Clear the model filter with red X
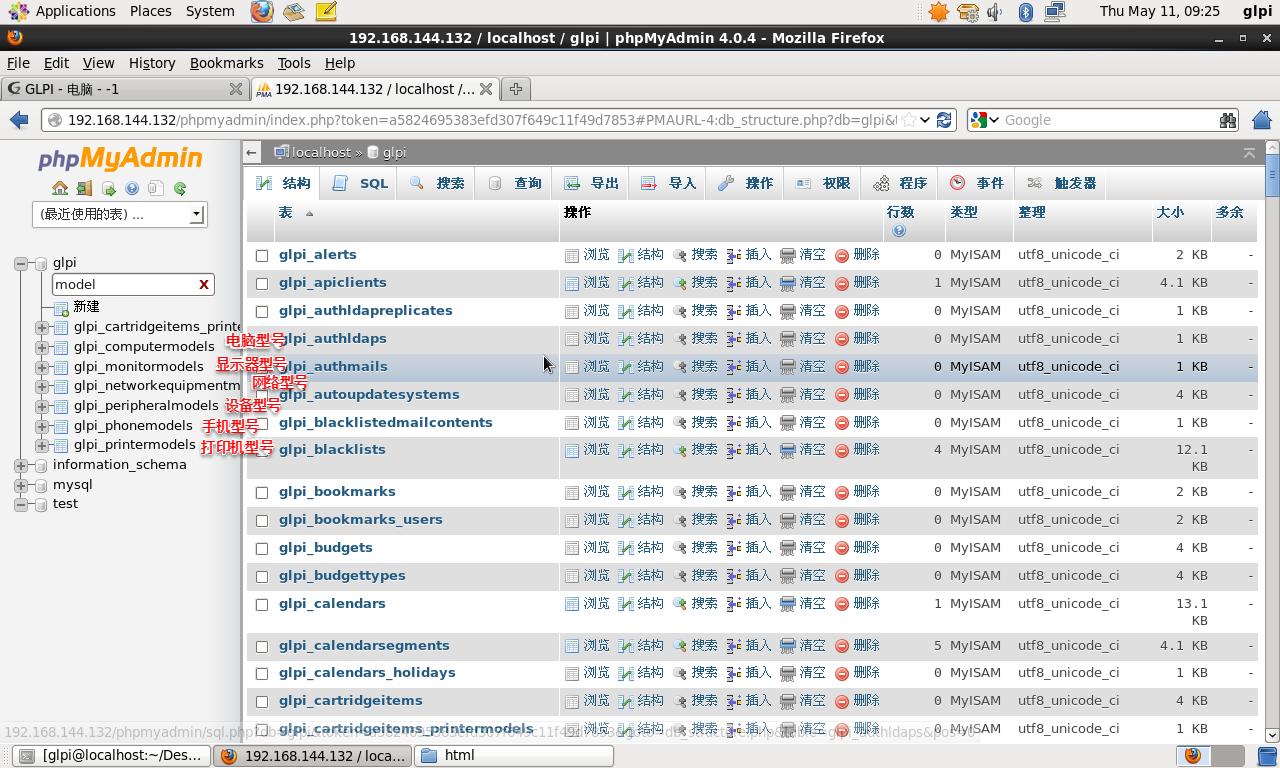Image resolution: width=1280 pixels, height=768 pixels. (x=204, y=284)
